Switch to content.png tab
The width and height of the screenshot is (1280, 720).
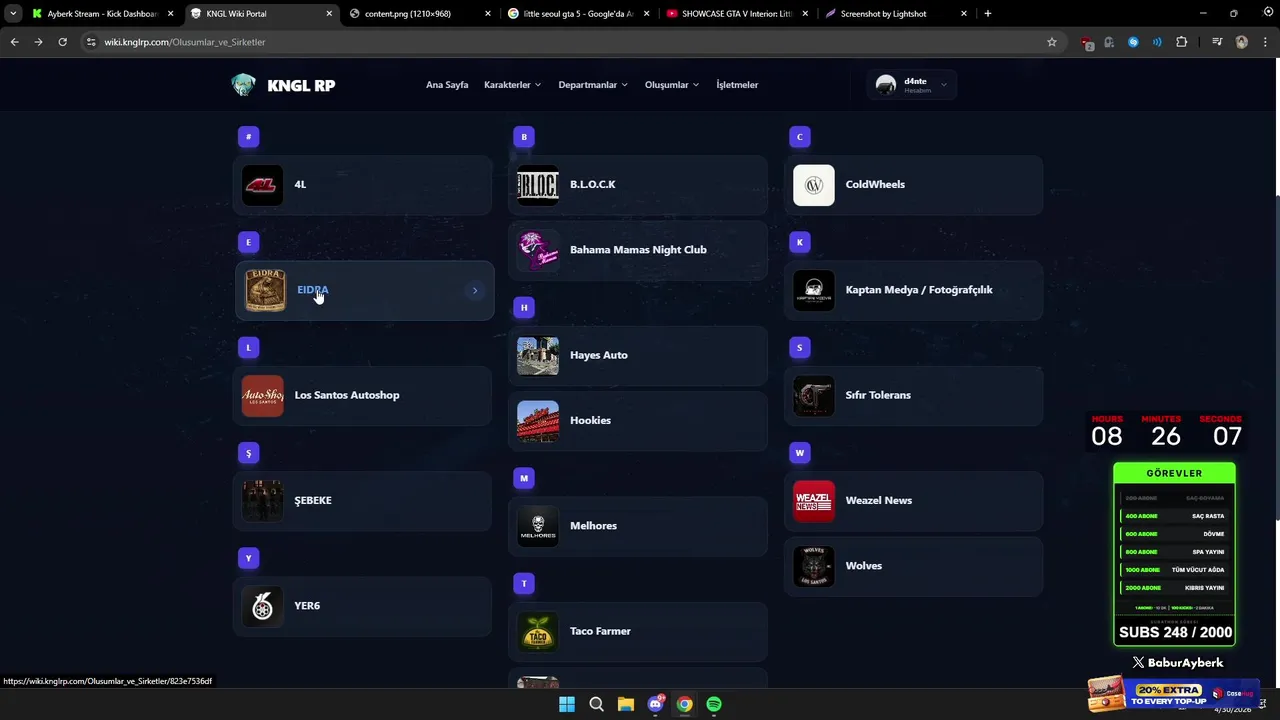tap(420, 14)
